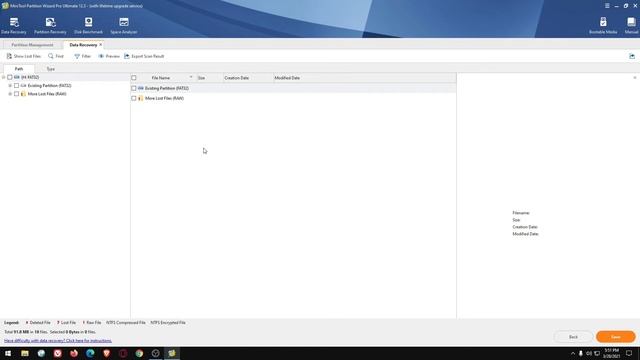Sort by the Creation Date column
Image resolution: width=640 pixels, height=360 pixels.
click(x=248, y=78)
